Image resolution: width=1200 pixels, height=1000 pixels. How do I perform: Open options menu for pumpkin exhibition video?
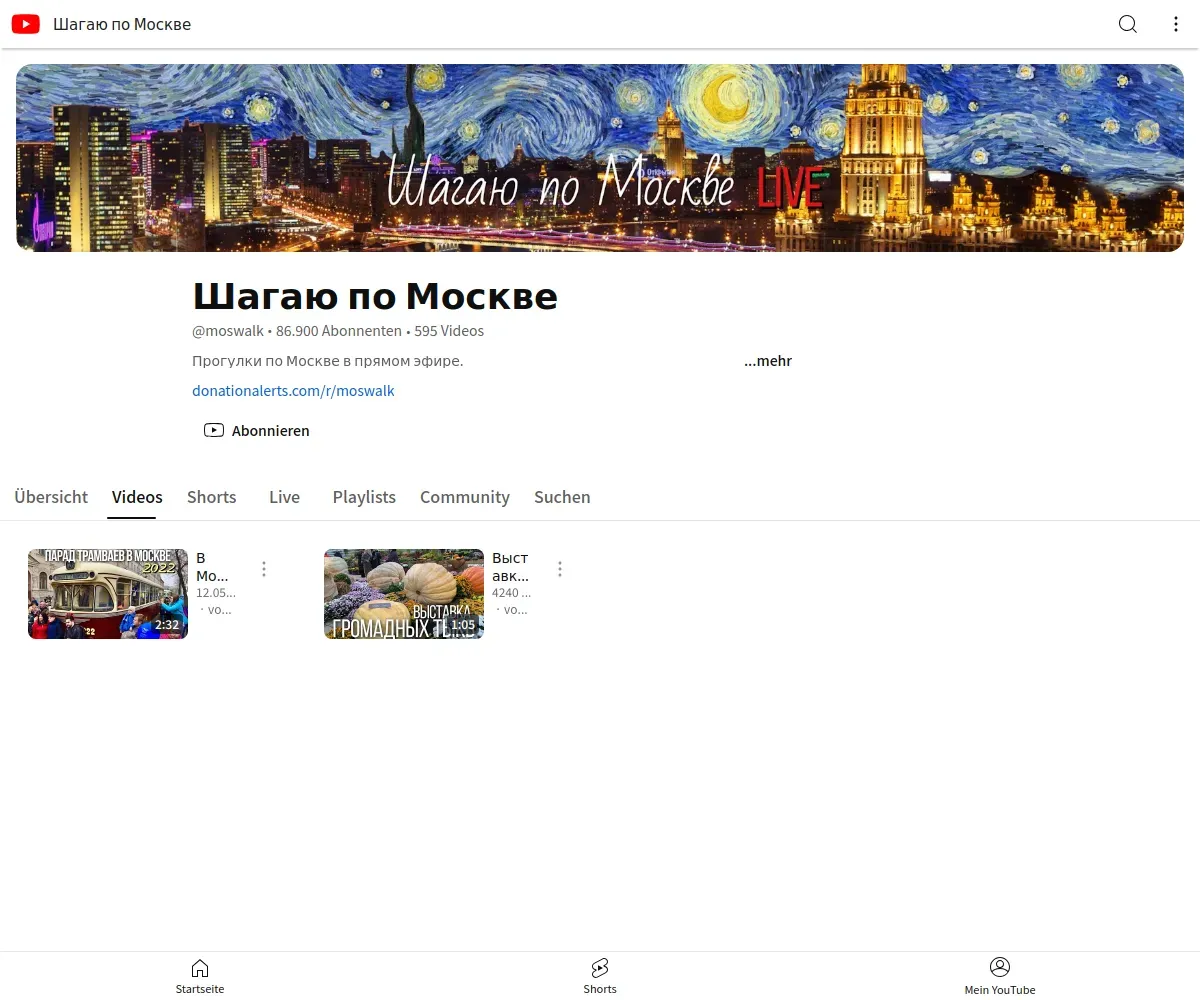coord(560,569)
